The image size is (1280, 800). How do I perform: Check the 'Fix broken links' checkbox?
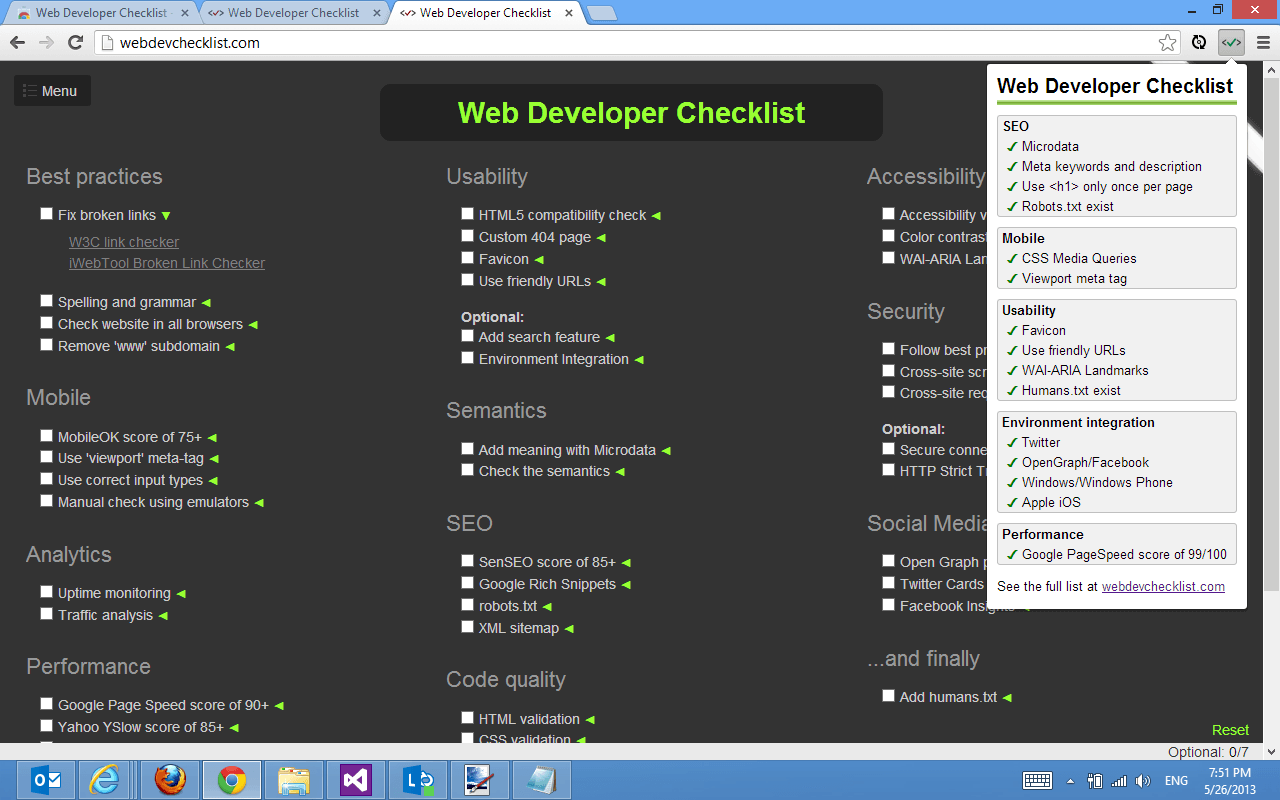46,213
